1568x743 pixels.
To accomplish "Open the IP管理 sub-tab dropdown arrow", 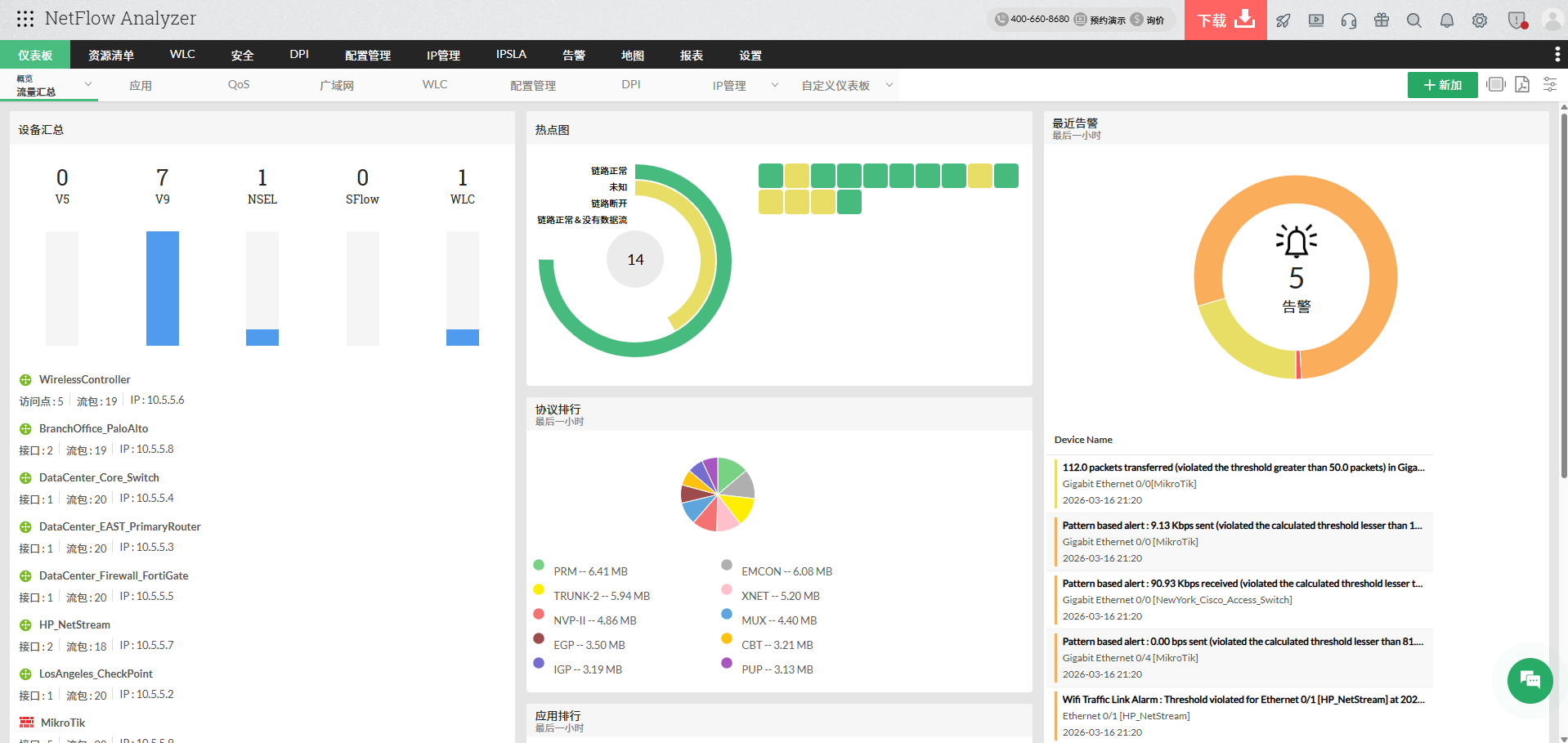I will (774, 84).
